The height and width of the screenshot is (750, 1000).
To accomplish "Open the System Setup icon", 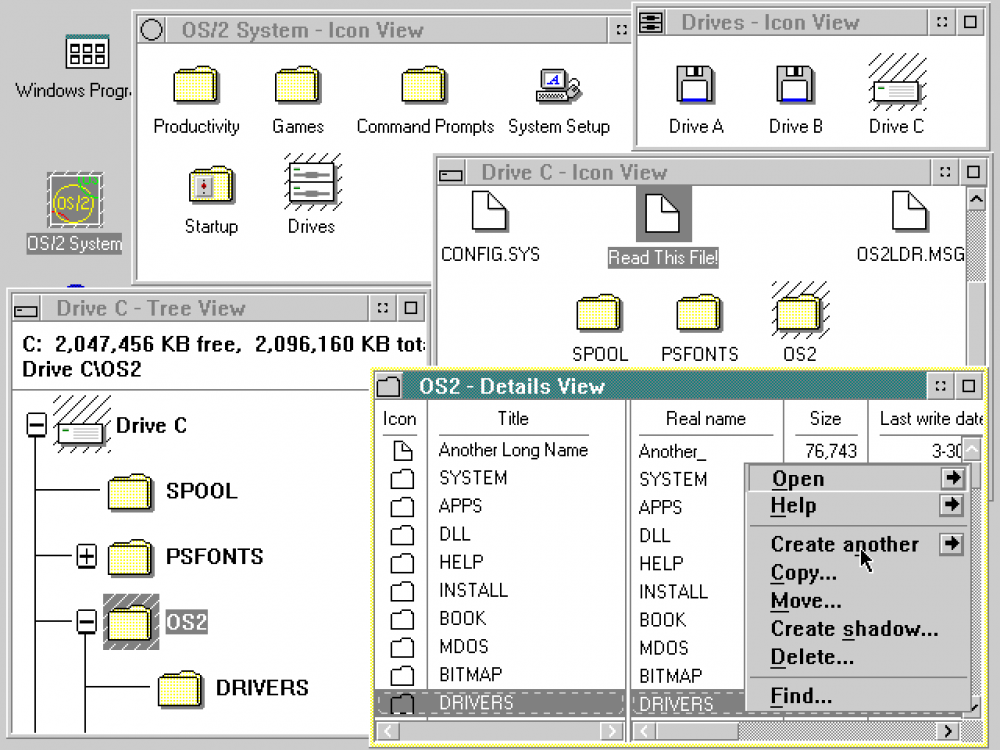I will [558, 87].
